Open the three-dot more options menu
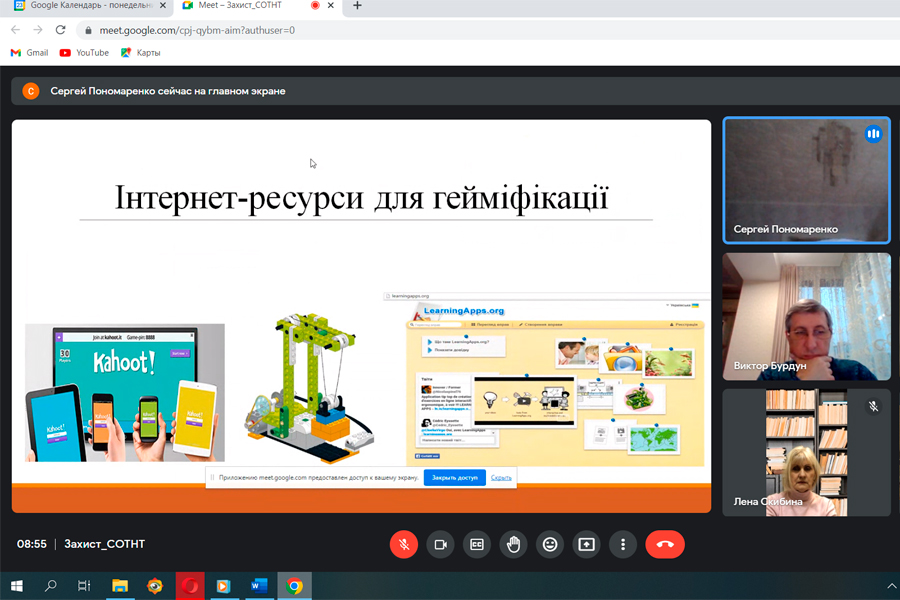Image resolution: width=900 pixels, height=600 pixels. click(x=623, y=544)
